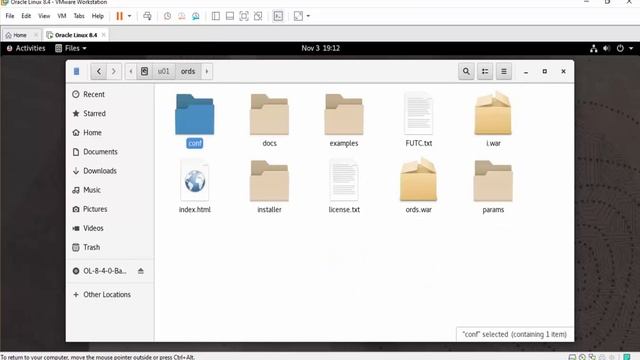Viewport: 640px width, 360px height.
Task: Open Trash in the sidebar
Action: click(x=110, y=247)
